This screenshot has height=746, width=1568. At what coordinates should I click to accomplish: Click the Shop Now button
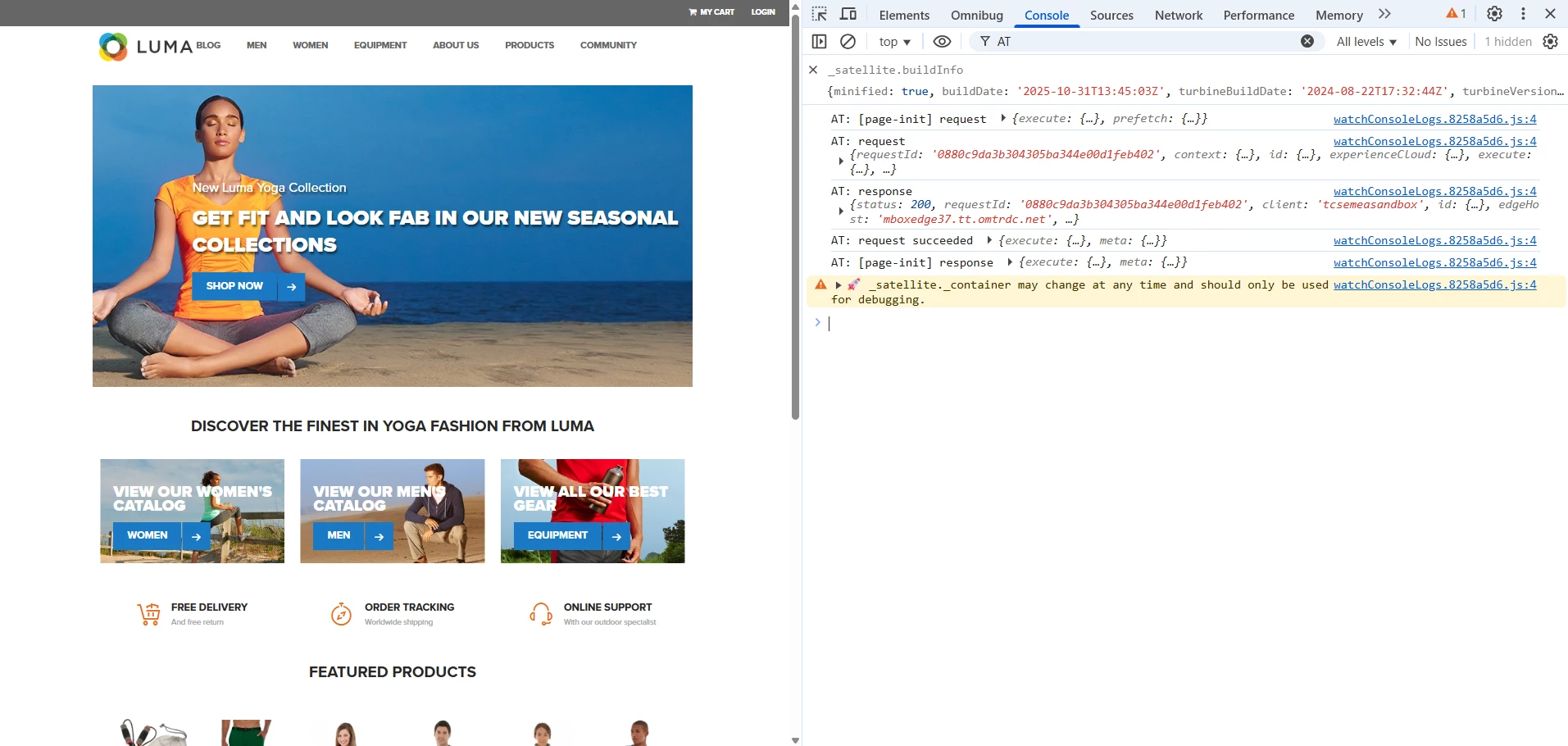coord(234,287)
